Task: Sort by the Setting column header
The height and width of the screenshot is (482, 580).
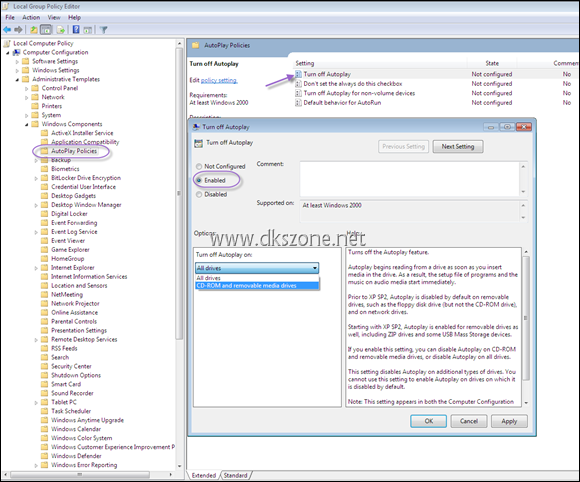Action: 380,63
